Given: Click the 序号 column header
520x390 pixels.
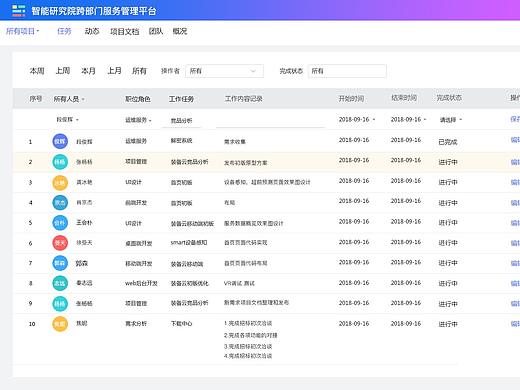Looking at the screenshot, I should [x=36, y=99].
